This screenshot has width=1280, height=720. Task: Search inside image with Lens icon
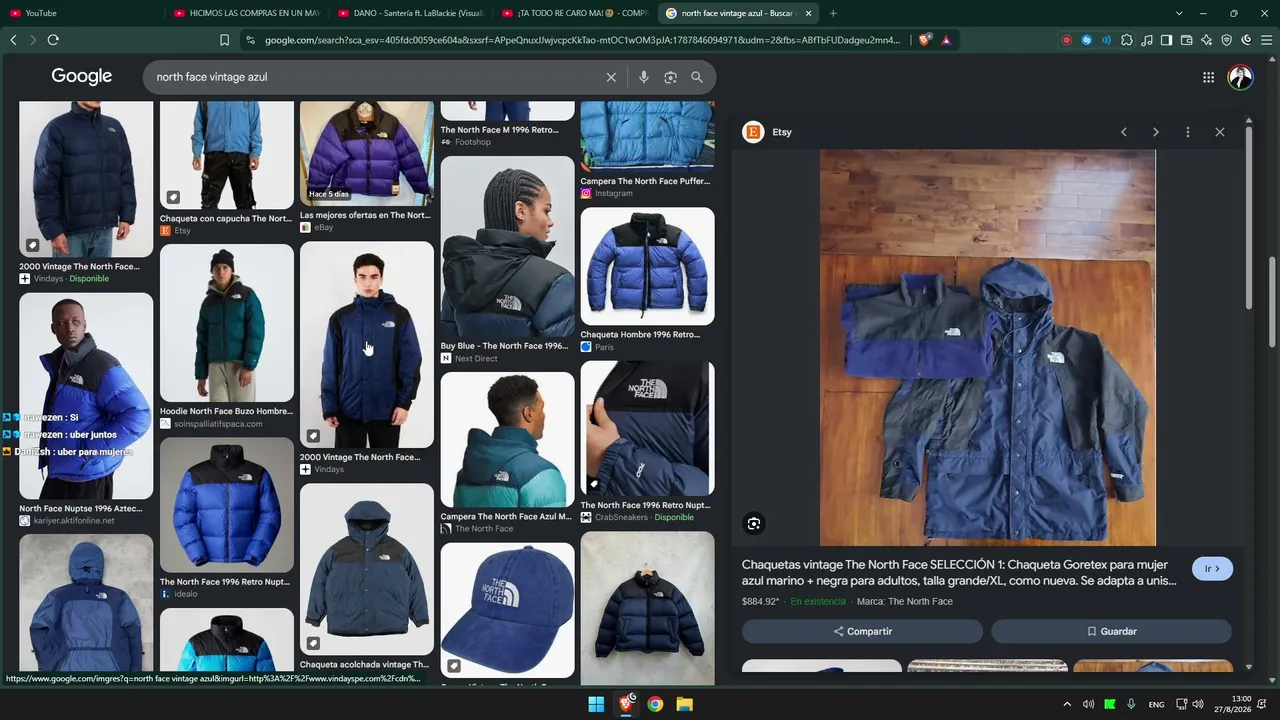754,523
